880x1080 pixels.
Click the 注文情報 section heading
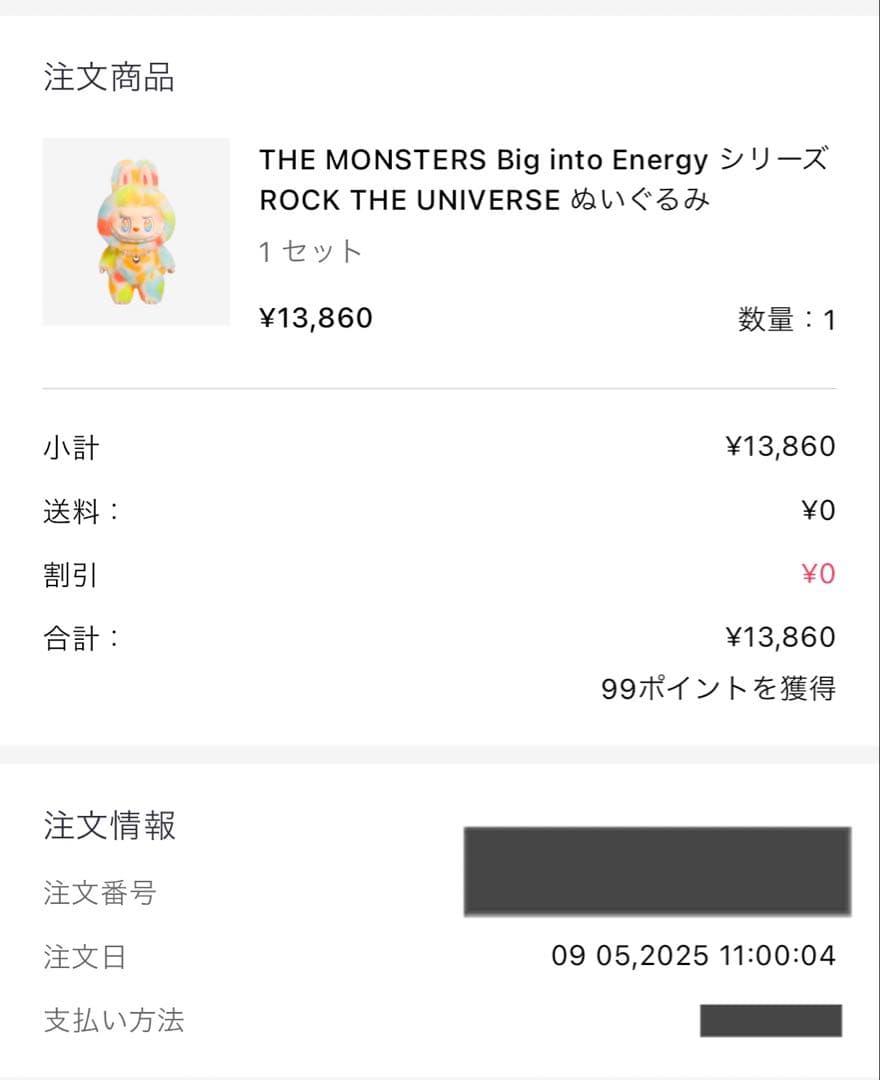(109, 826)
